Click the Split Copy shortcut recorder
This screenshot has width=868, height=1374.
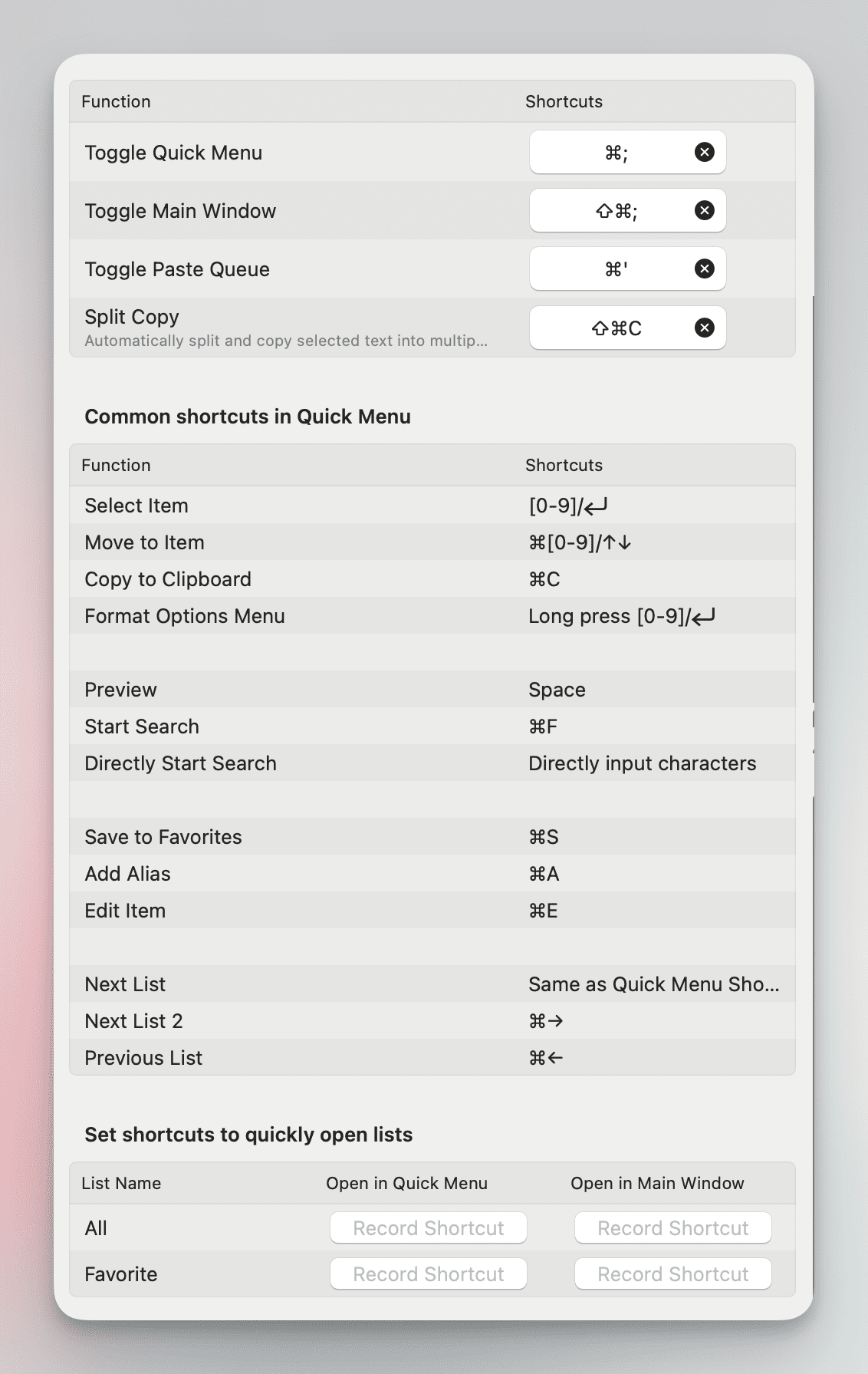pos(615,328)
